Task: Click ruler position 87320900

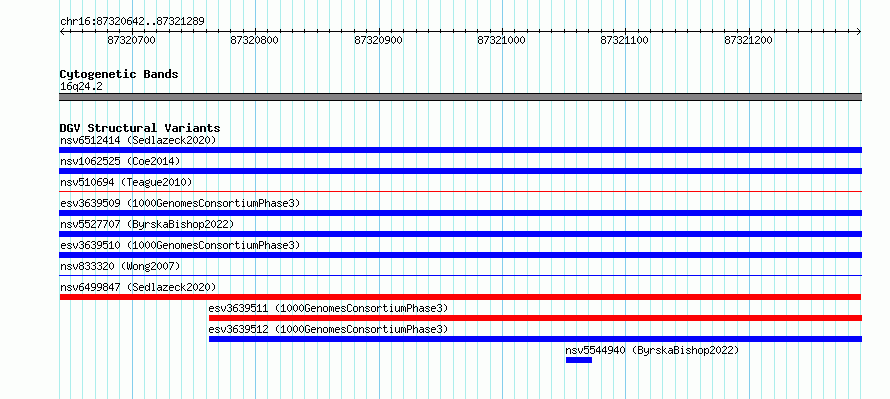Action: point(378,40)
